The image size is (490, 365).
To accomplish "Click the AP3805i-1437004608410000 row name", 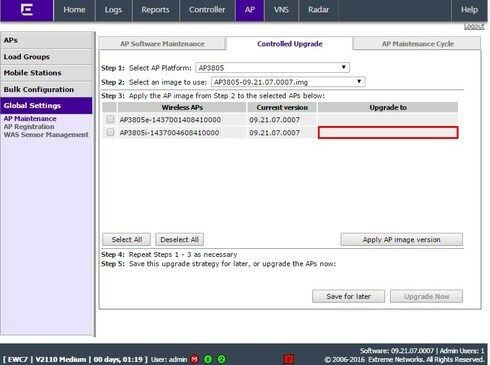I will 169,133.
